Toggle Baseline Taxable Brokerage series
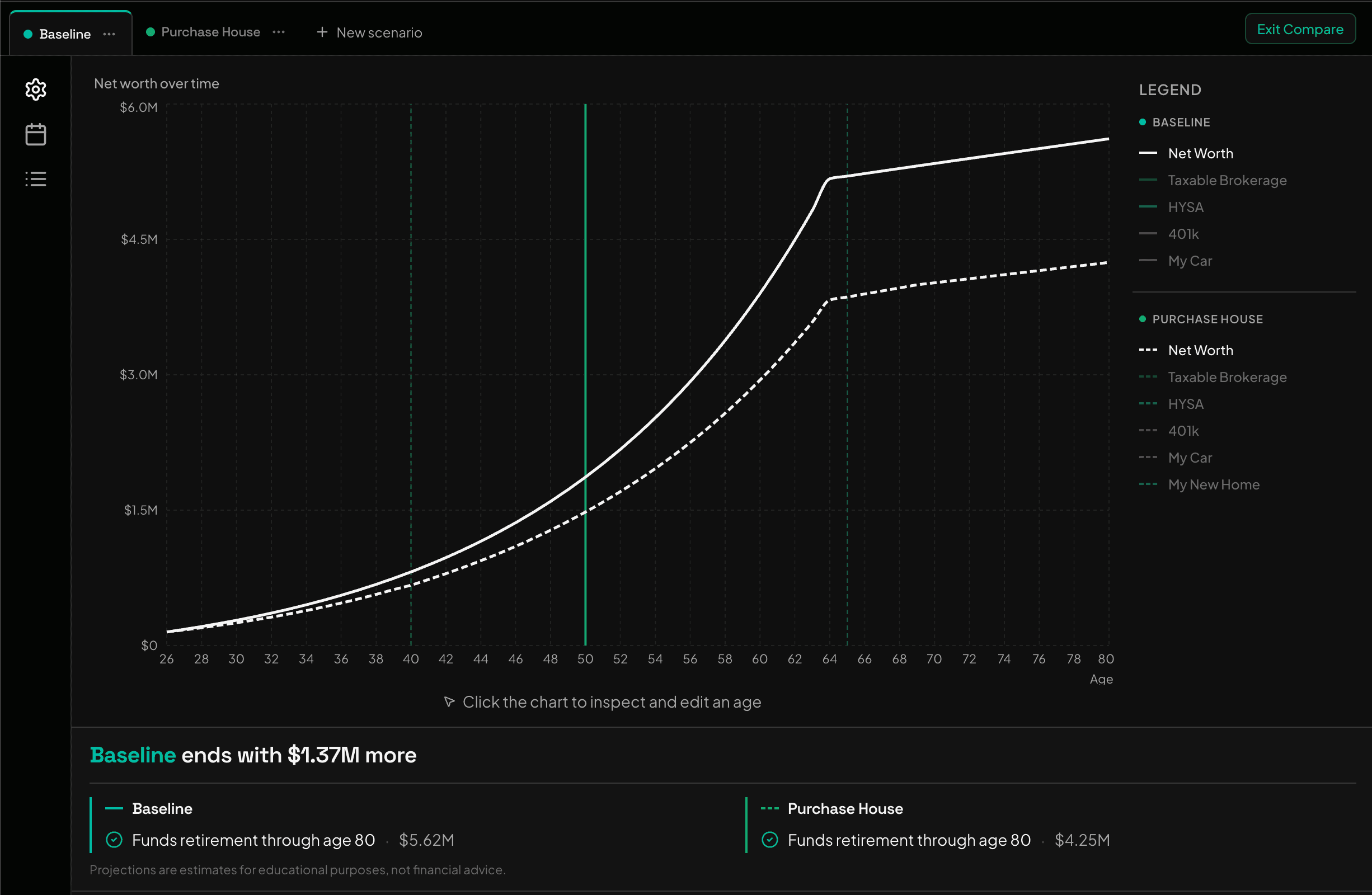This screenshot has width=1372, height=895. click(x=1213, y=180)
